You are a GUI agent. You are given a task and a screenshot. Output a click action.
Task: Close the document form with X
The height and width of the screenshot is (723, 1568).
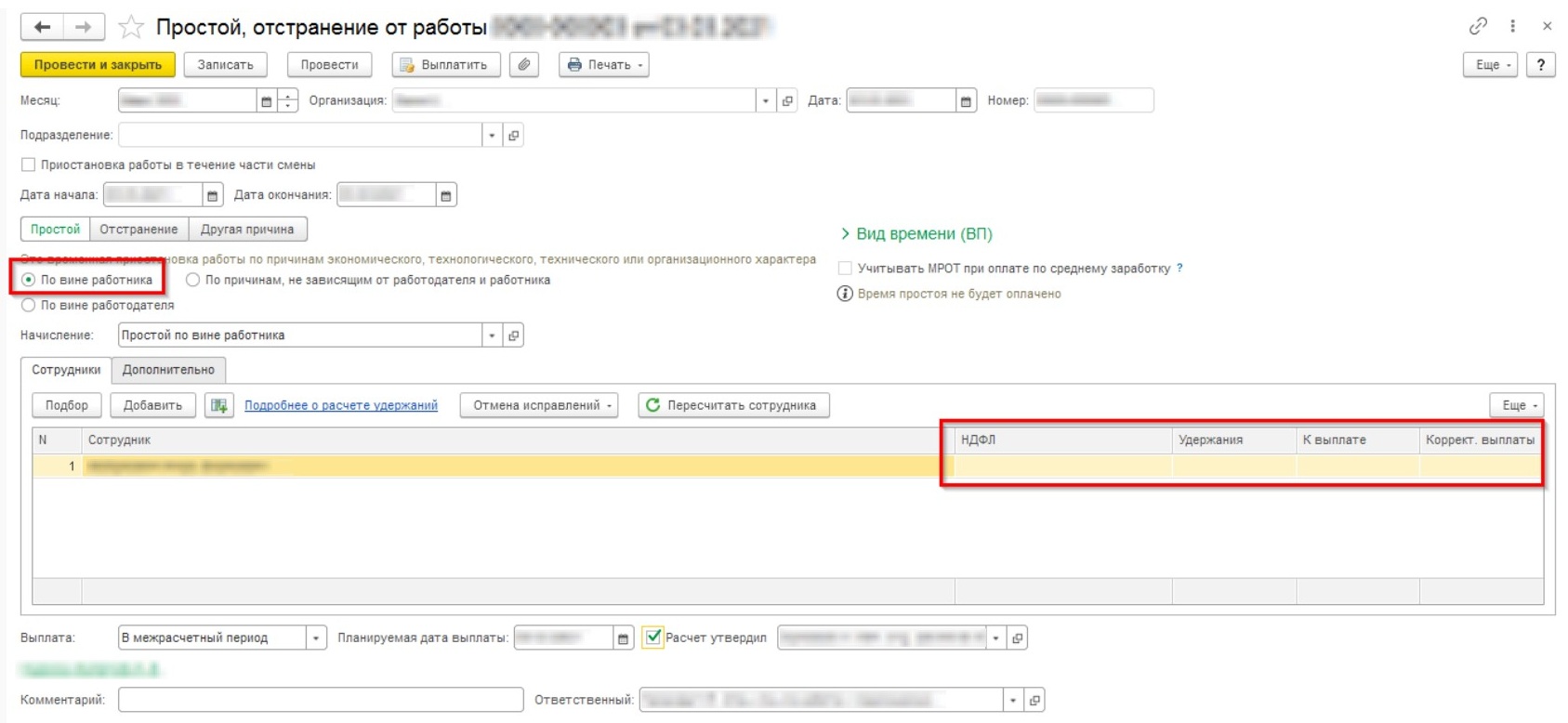(1548, 26)
